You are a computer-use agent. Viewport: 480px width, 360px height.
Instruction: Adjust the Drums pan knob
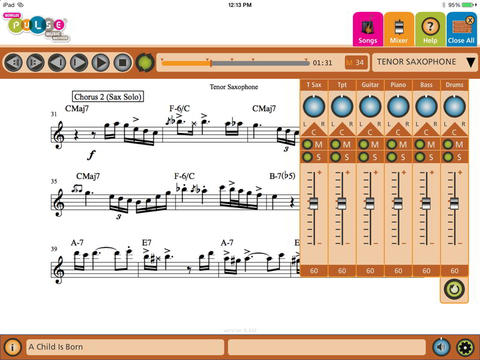tap(454, 107)
